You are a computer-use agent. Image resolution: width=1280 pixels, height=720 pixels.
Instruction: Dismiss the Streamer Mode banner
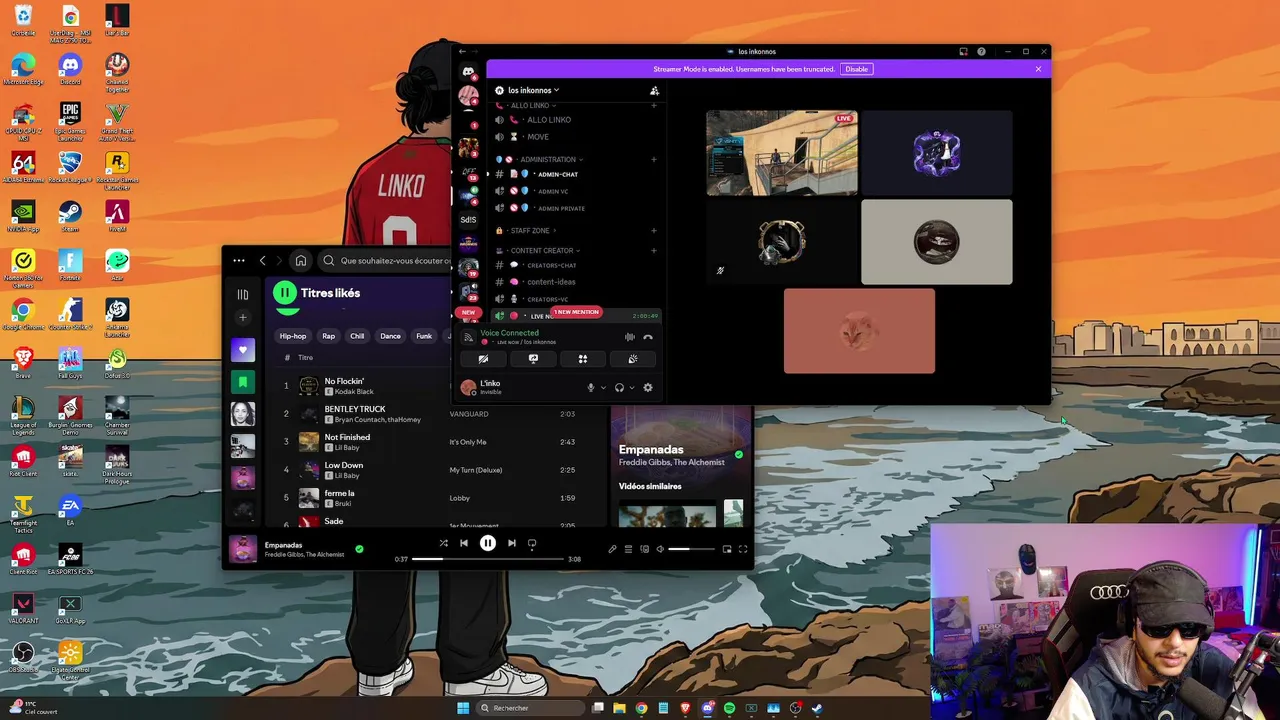point(1038,69)
